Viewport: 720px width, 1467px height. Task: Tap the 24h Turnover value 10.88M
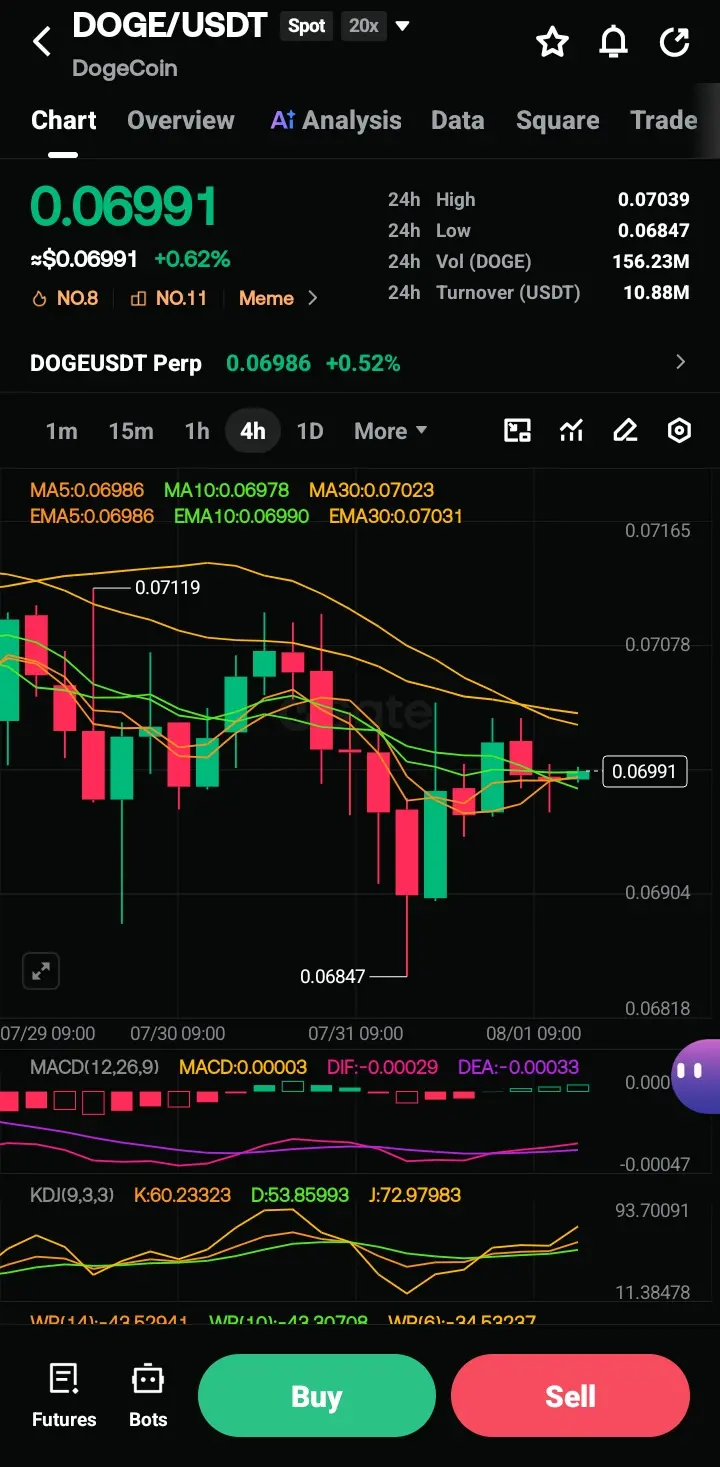click(655, 292)
